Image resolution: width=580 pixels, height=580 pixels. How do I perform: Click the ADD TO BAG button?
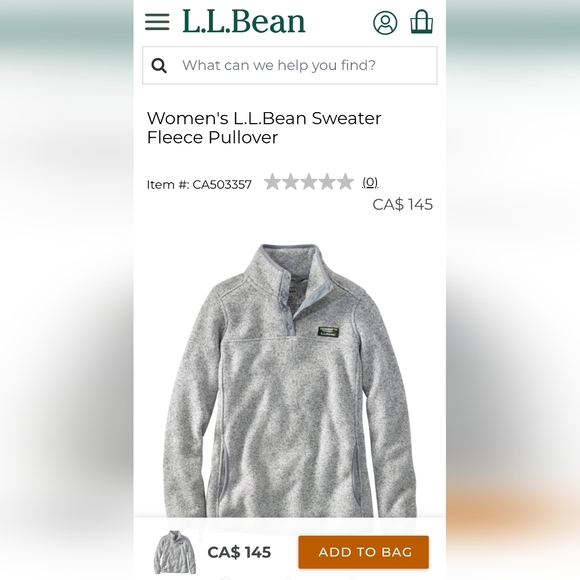click(x=364, y=552)
